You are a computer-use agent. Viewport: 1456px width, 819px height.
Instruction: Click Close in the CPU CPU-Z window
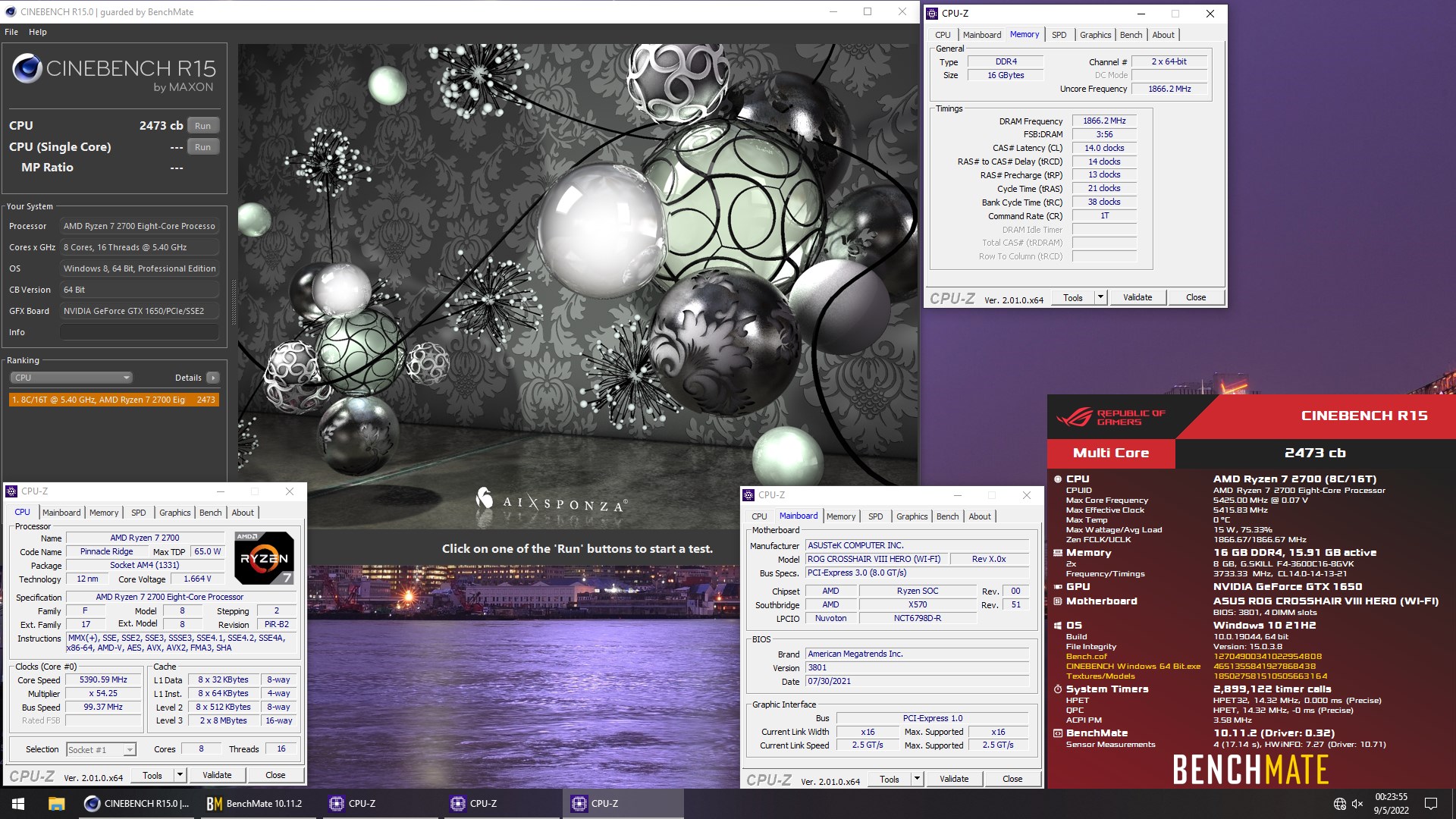click(275, 775)
